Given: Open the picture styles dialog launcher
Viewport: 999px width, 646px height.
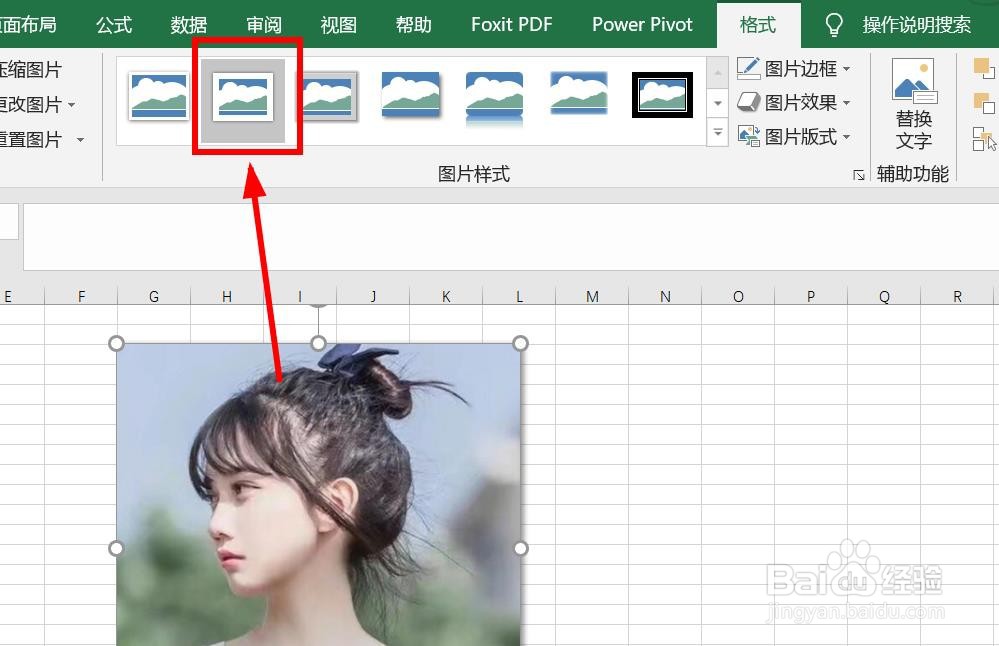Looking at the screenshot, I should pos(859,175).
